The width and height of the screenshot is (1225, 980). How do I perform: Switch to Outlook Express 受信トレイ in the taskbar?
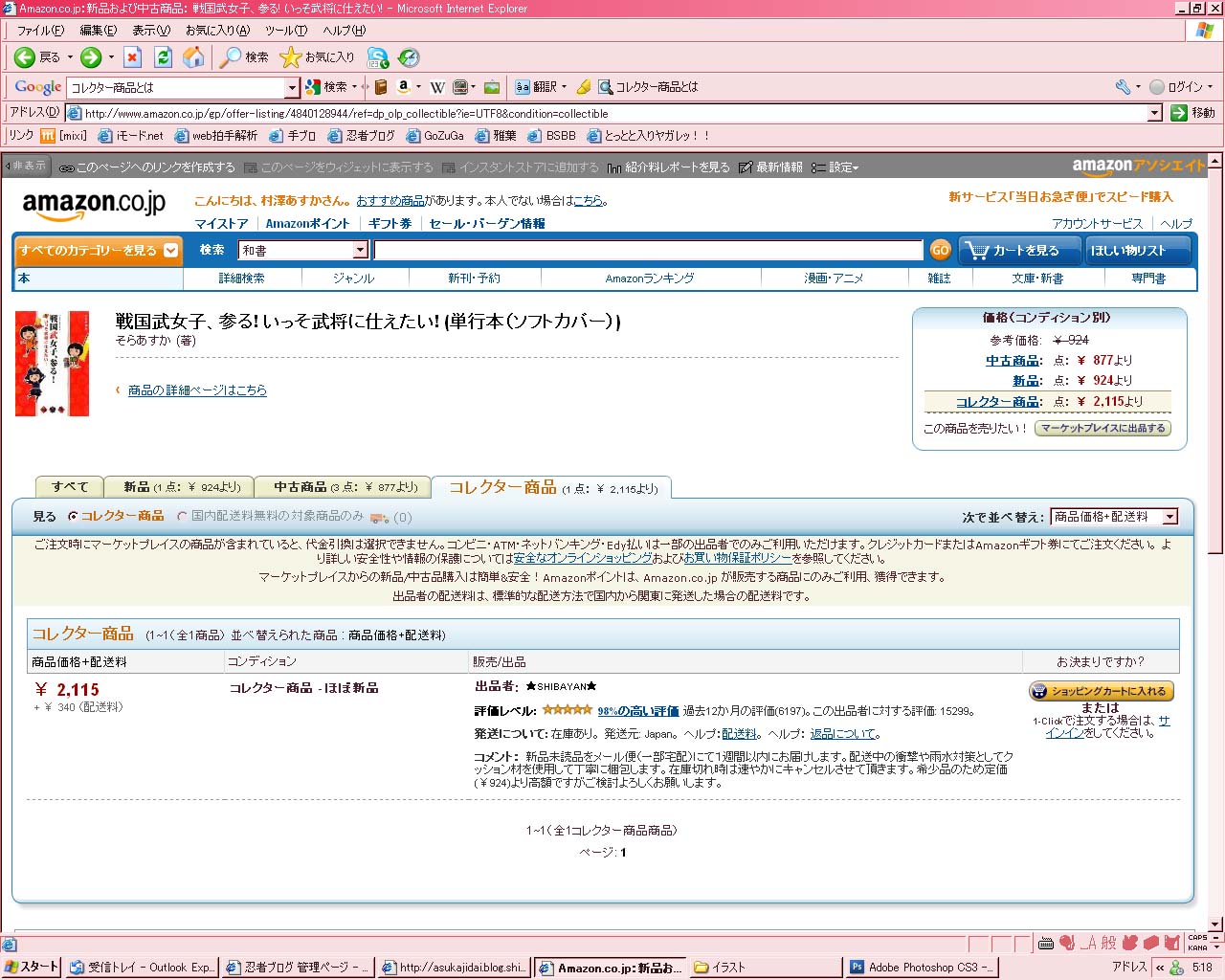pos(143,968)
